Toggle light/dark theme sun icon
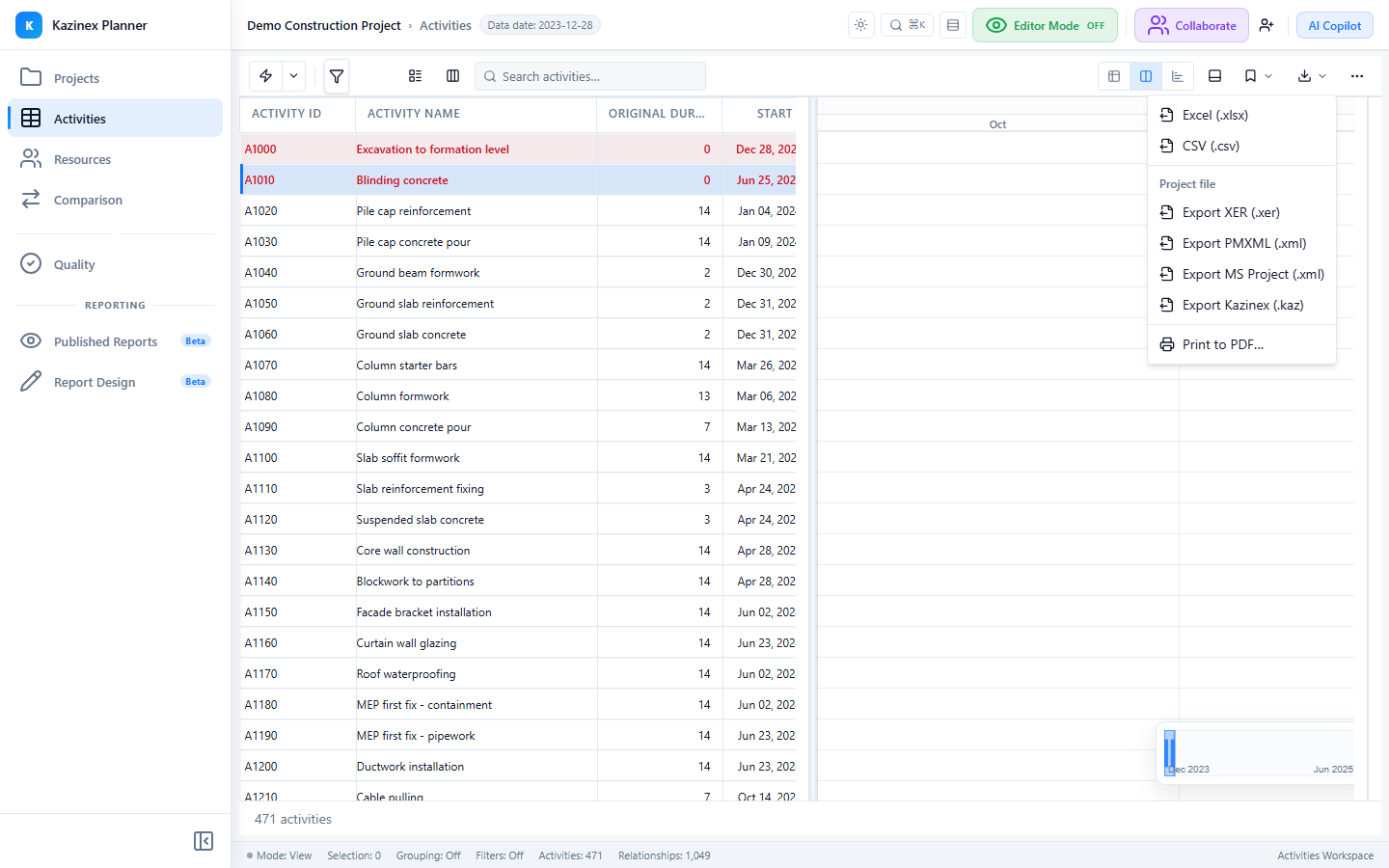This screenshot has width=1389, height=868. click(x=860, y=25)
